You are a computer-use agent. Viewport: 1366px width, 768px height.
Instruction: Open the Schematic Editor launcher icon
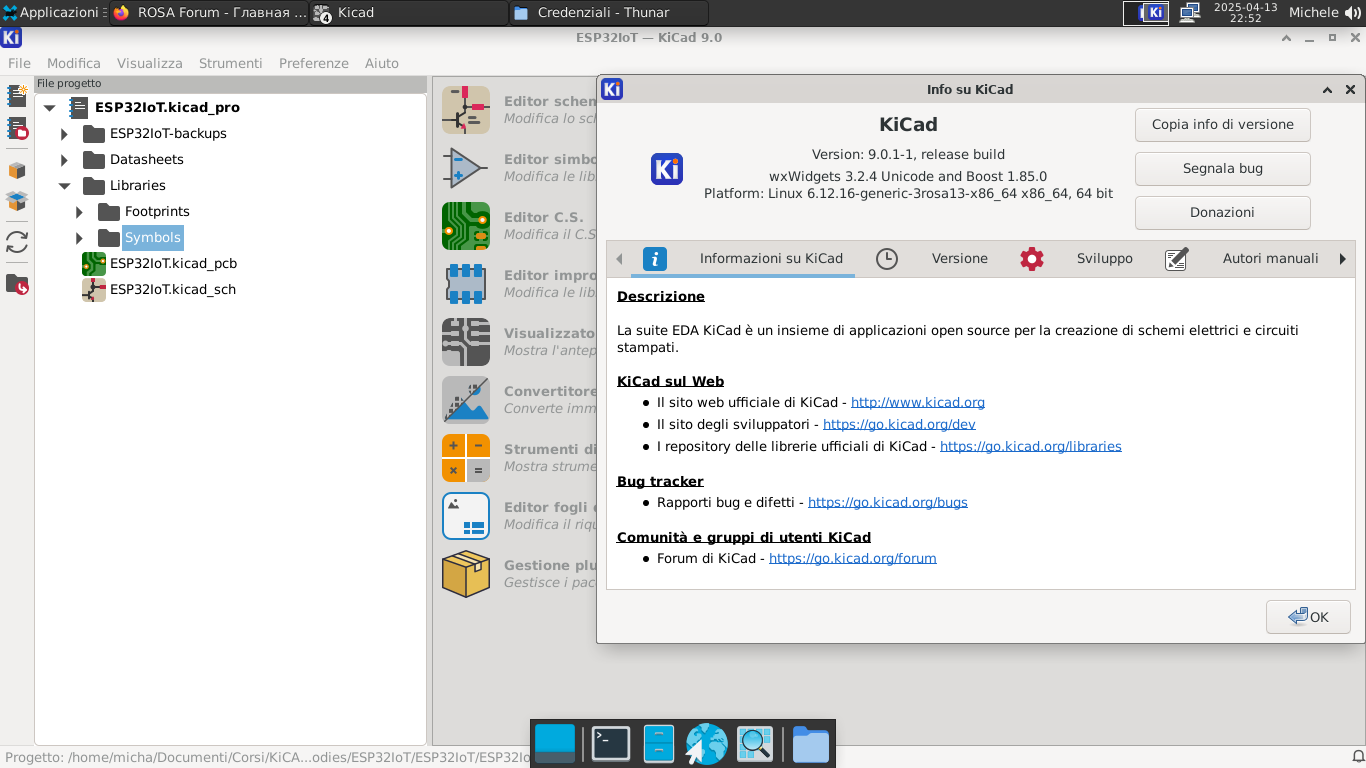click(x=466, y=110)
